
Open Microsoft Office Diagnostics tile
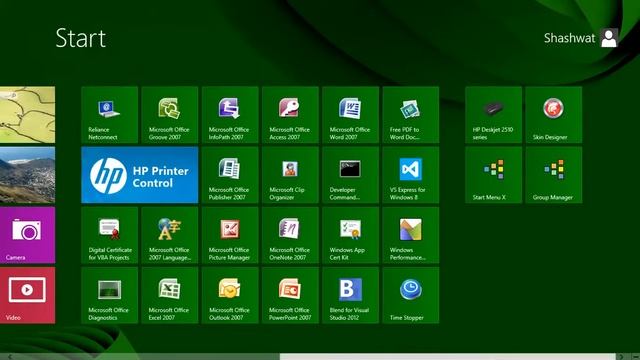pos(109,296)
